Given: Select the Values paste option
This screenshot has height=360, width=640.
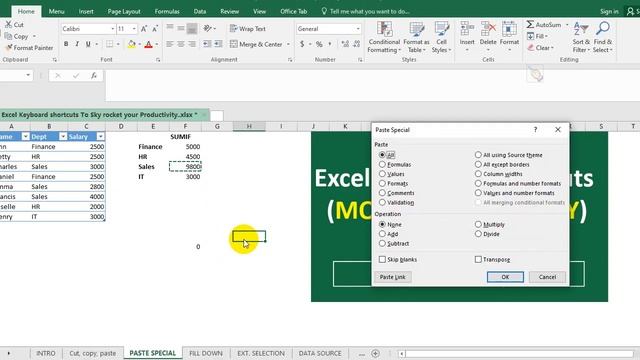Looking at the screenshot, I should coord(382,174).
